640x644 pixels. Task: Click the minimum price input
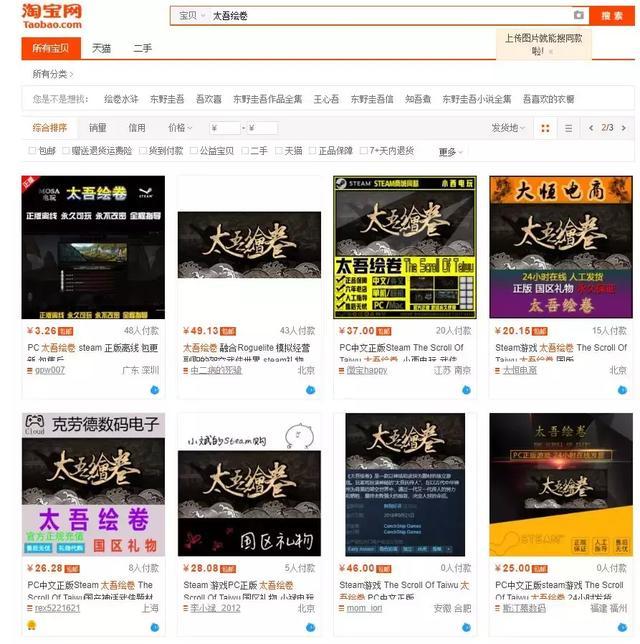tap(225, 128)
